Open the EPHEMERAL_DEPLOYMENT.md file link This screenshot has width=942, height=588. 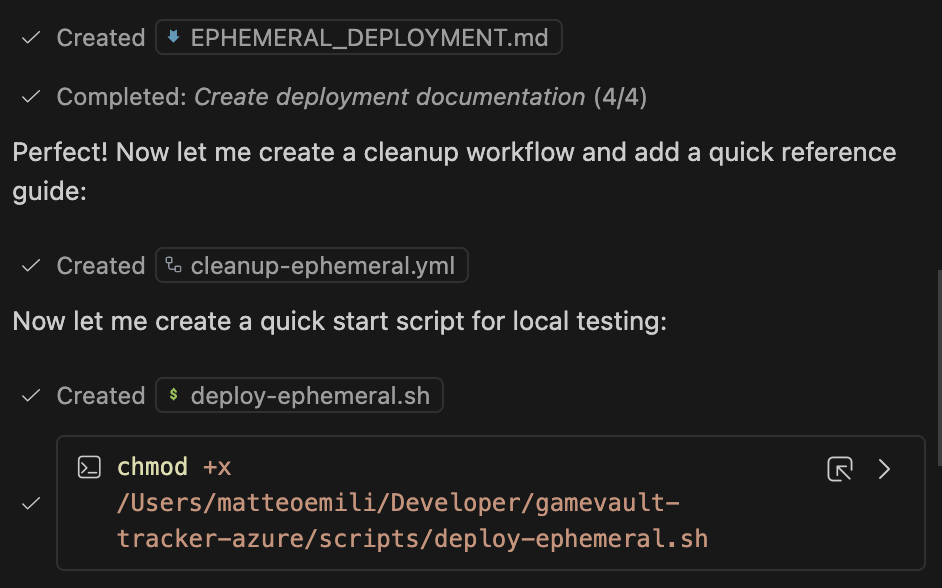[x=369, y=38]
